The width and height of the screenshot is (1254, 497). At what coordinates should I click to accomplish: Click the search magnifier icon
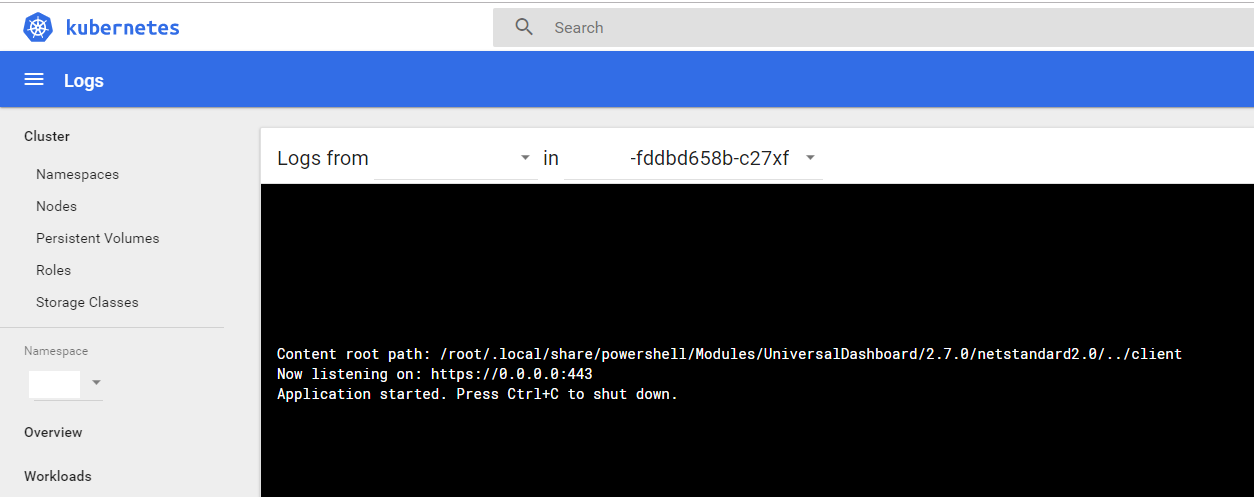524,27
